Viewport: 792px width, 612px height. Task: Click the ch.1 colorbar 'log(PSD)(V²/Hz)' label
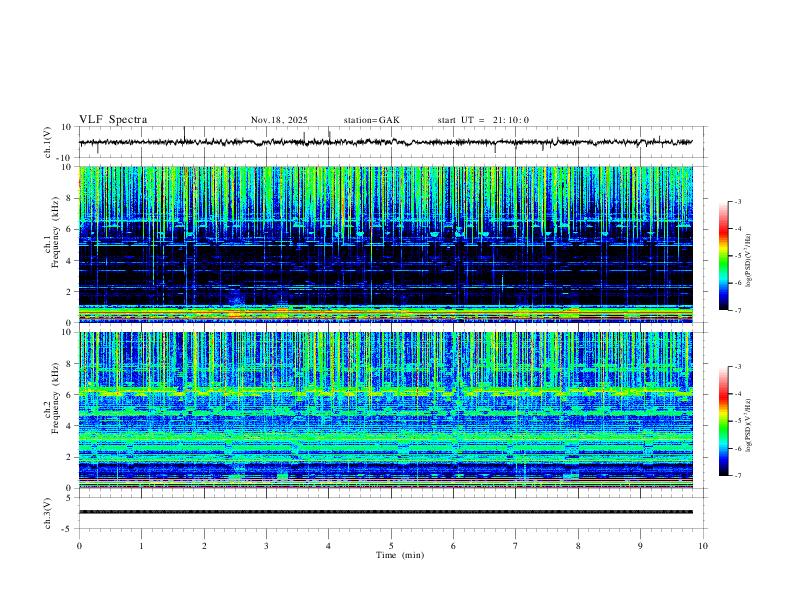pyautogui.click(x=748, y=260)
